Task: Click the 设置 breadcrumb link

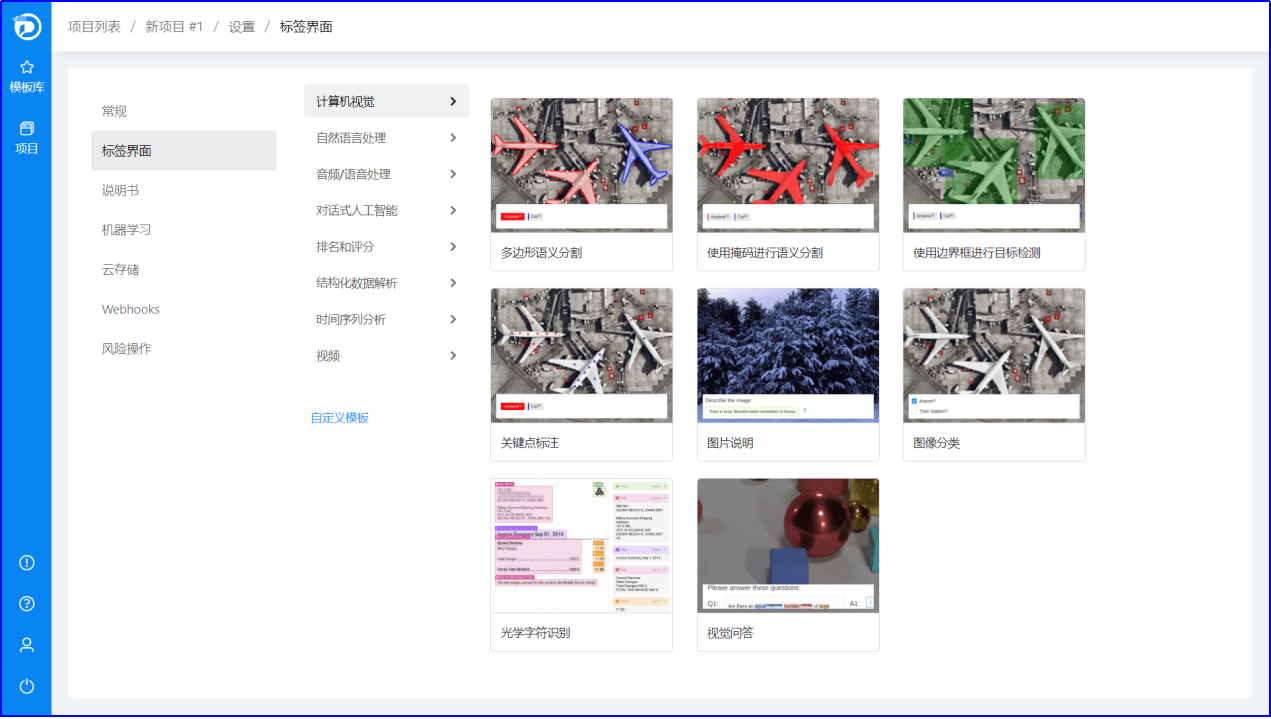Action: click(x=242, y=27)
